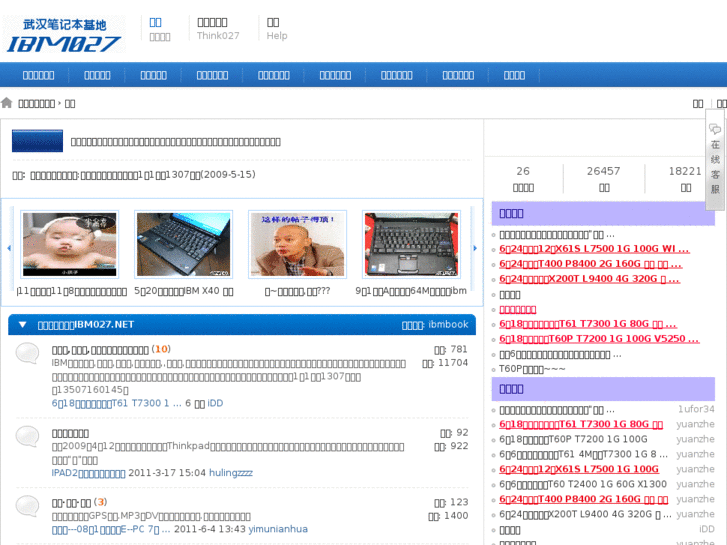The image size is (727, 545).
Task: Open lower list X200T L9400 4G 320G post
Action: 585,514
